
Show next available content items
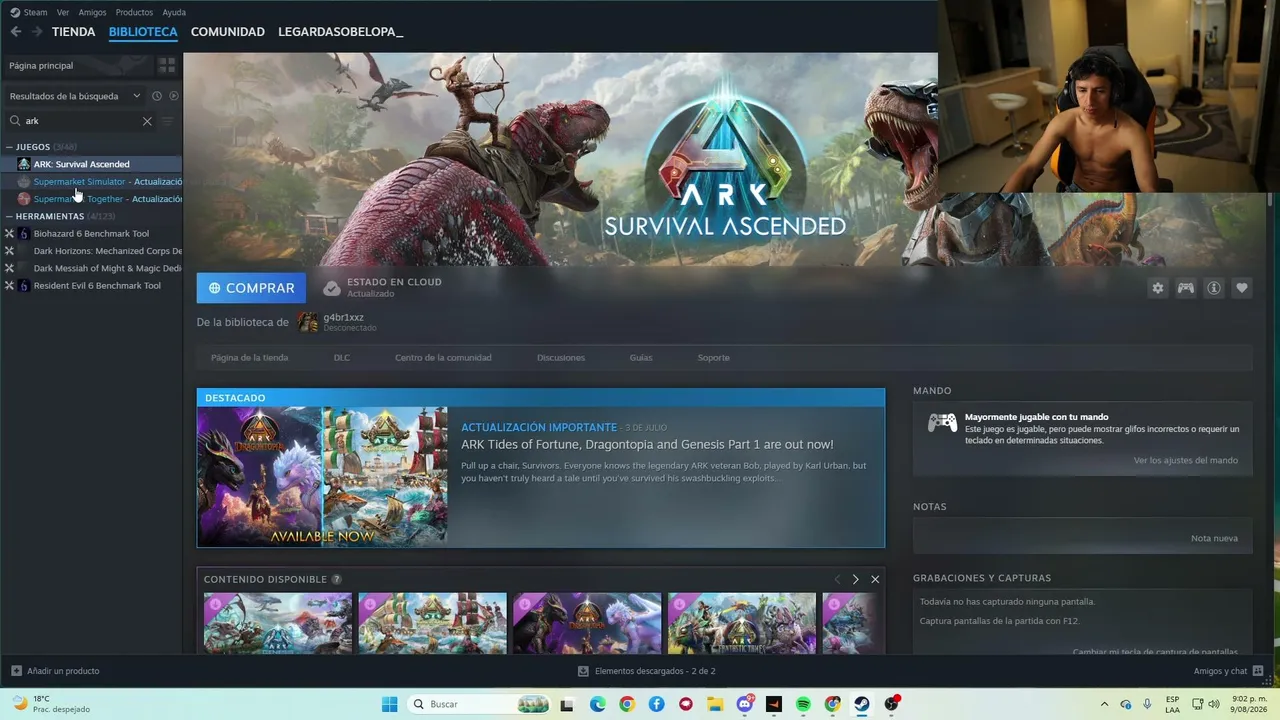click(855, 579)
